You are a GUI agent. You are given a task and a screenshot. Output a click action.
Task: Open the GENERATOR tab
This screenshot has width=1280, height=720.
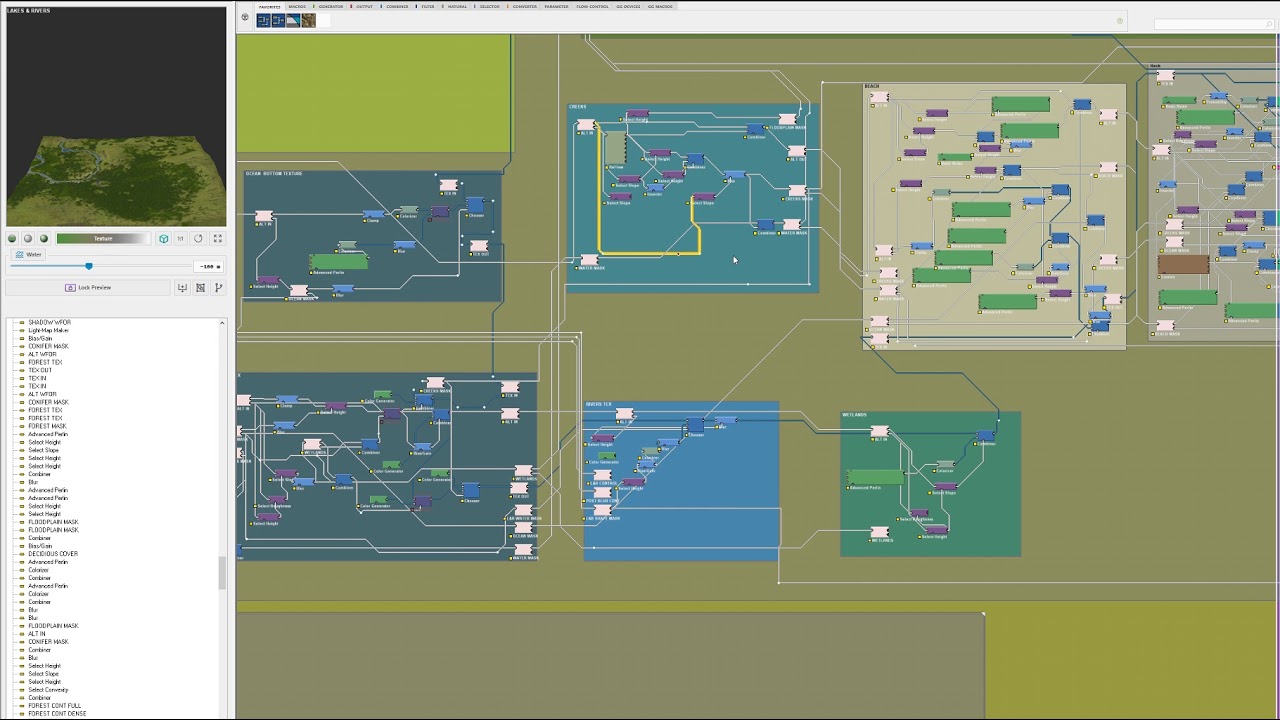coord(330,7)
